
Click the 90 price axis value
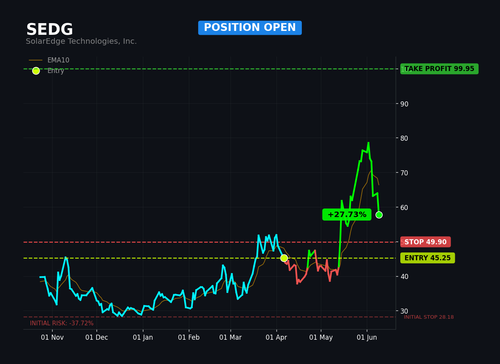(404, 104)
